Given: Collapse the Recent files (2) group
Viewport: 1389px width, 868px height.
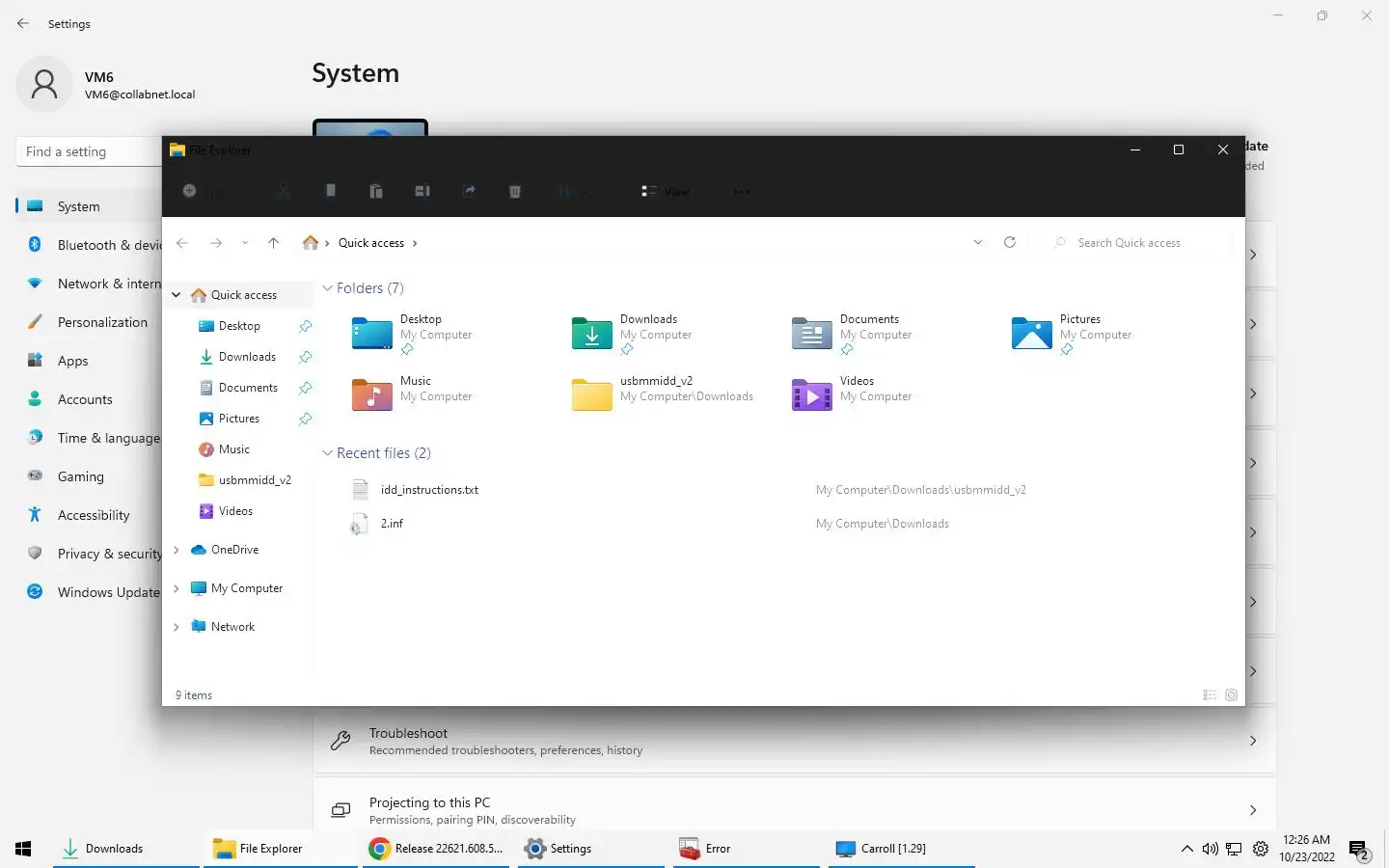Looking at the screenshot, I should click(x=327, y=453).
